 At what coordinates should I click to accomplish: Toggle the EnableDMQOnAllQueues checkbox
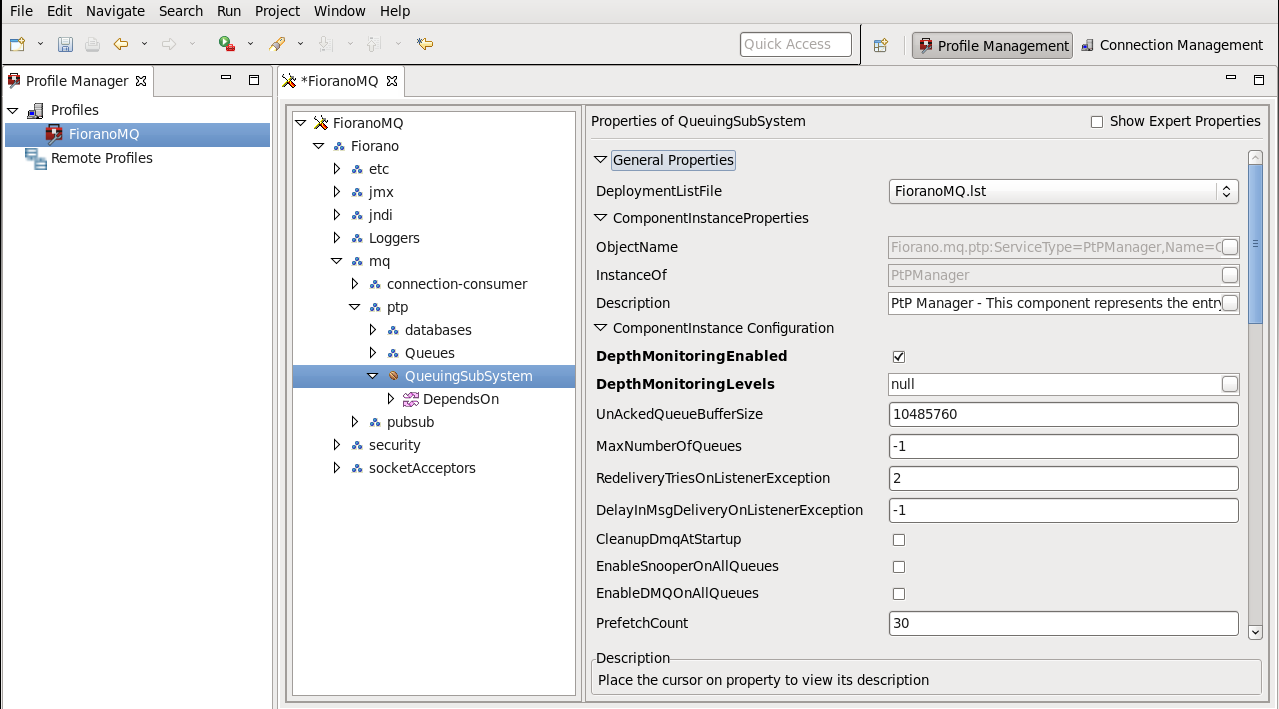pos(899,594)
